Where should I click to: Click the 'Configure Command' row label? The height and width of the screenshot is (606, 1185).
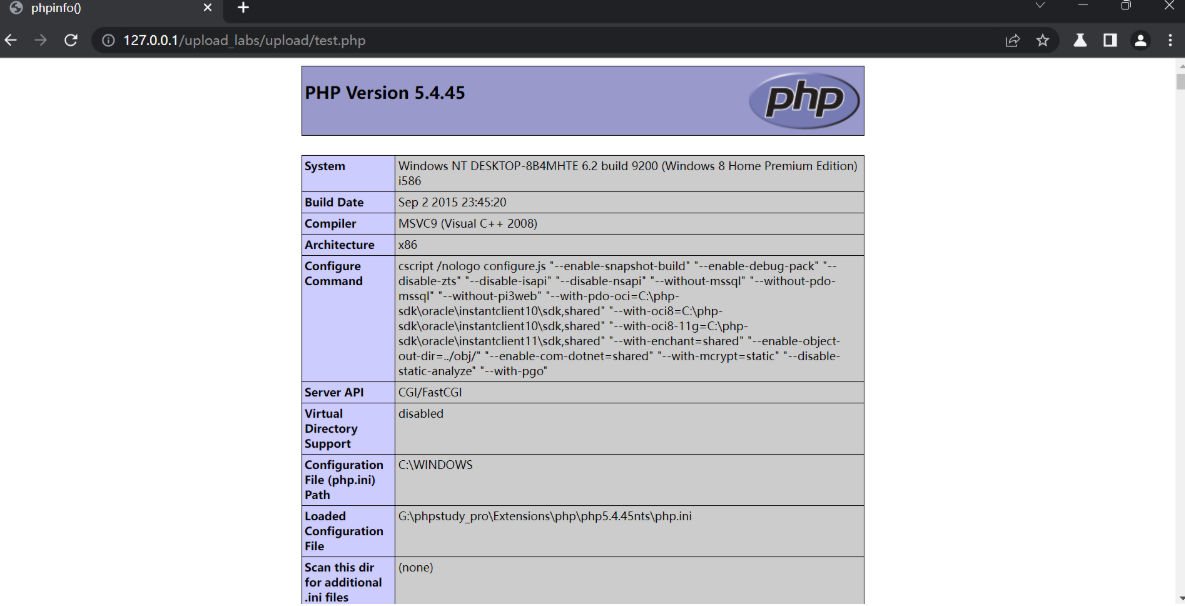(x=333, y=274)
